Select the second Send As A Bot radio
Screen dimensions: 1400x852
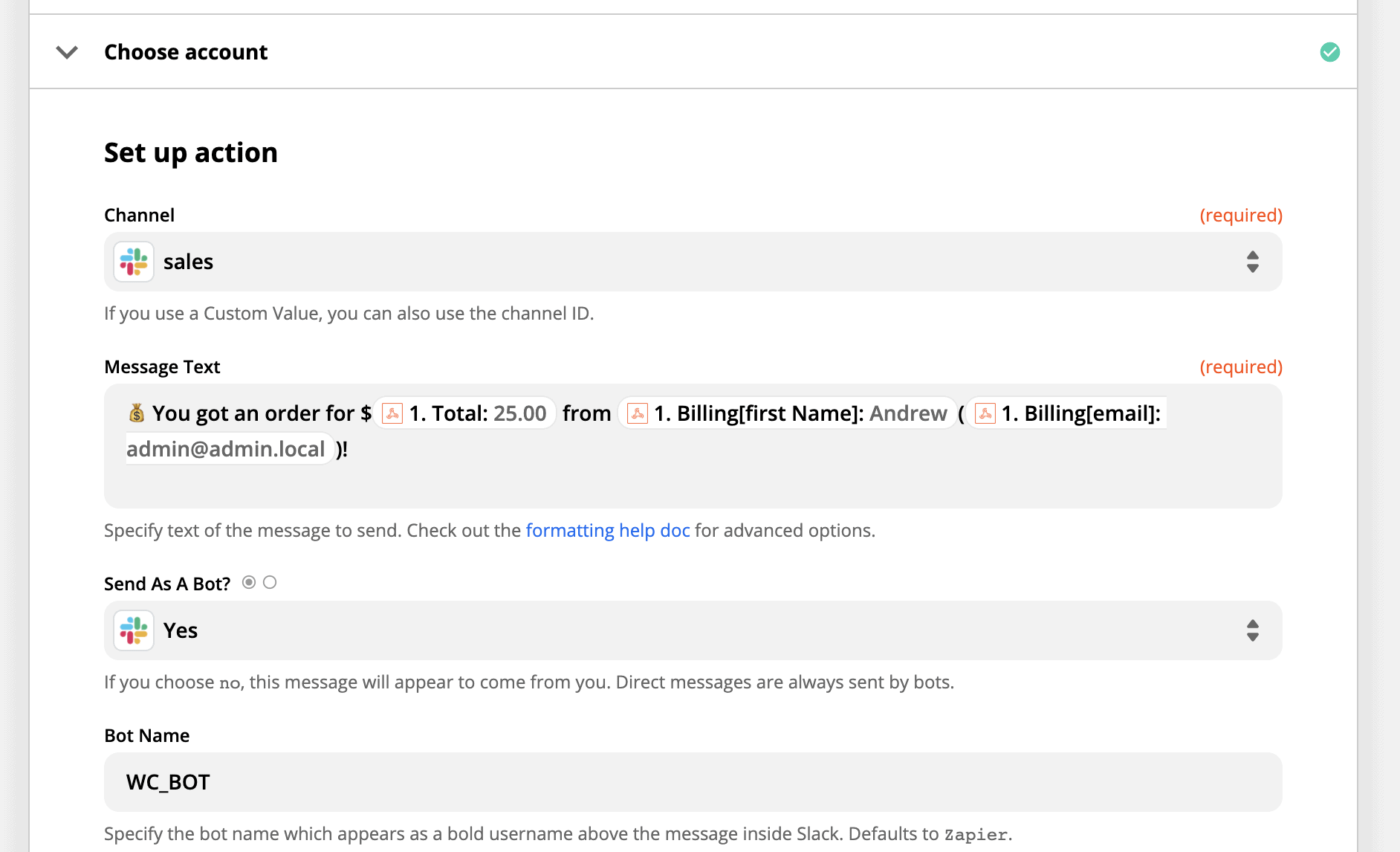point(270,582)
